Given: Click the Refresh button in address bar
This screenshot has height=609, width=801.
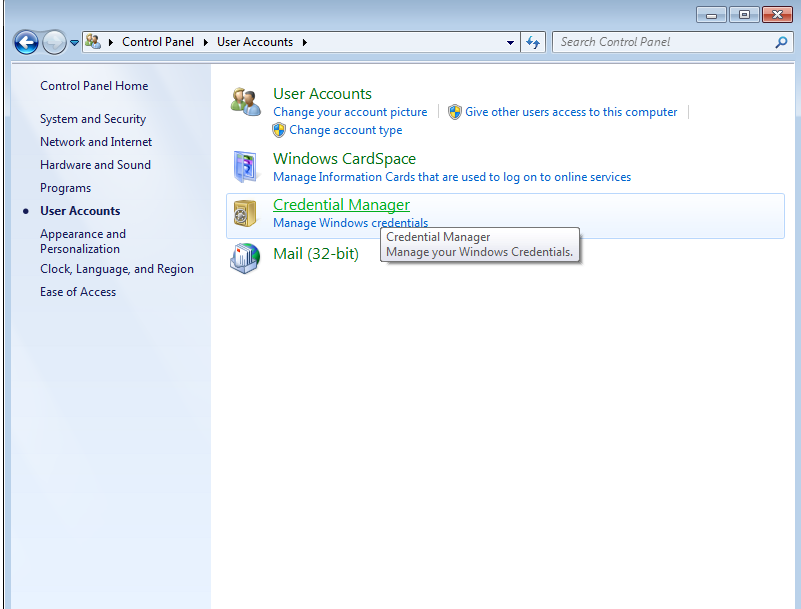Looking at the screenshot, I should point(533,42).
